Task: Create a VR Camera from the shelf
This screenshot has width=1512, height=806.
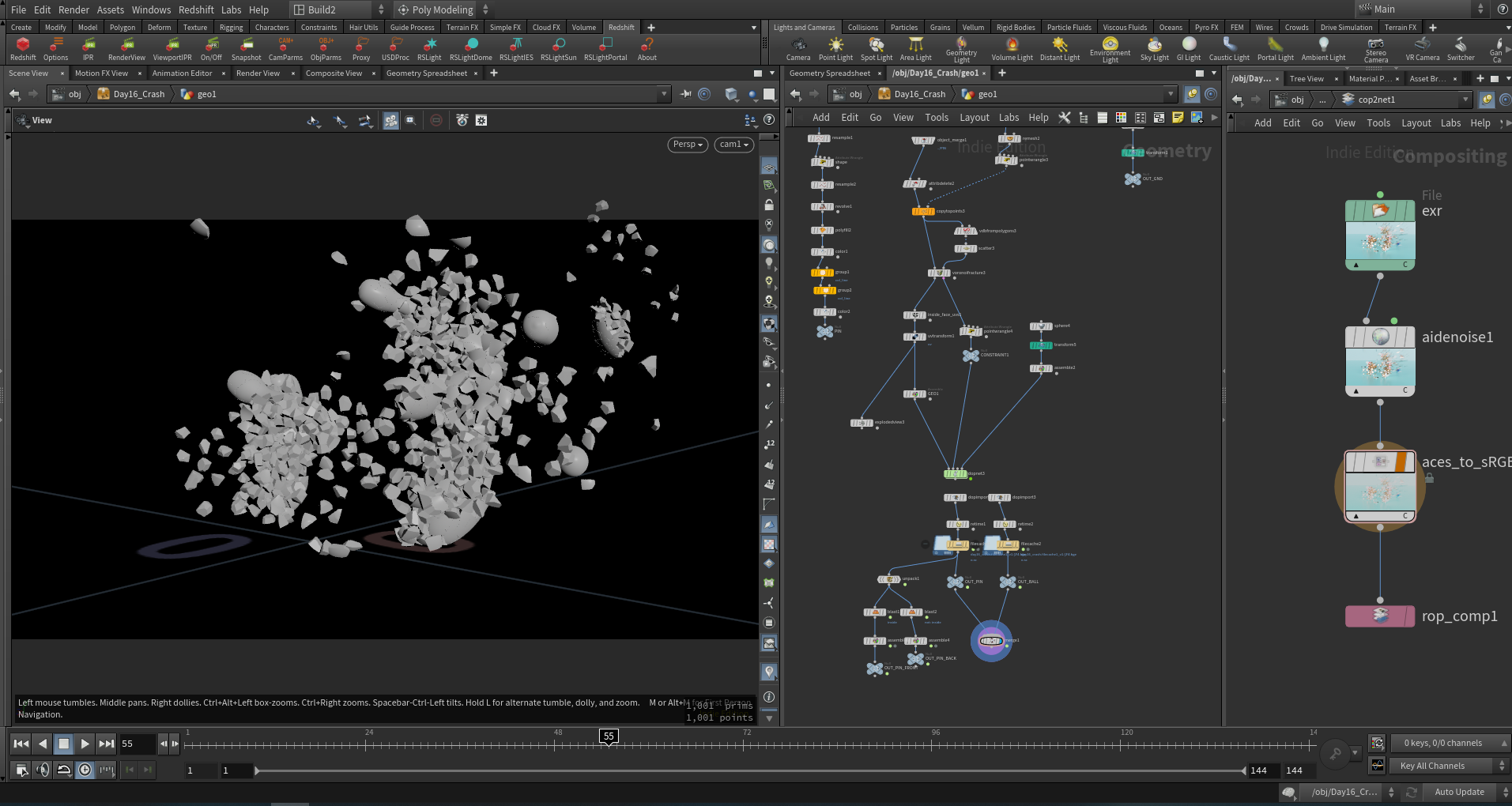Action: [x=1423, y=49]
